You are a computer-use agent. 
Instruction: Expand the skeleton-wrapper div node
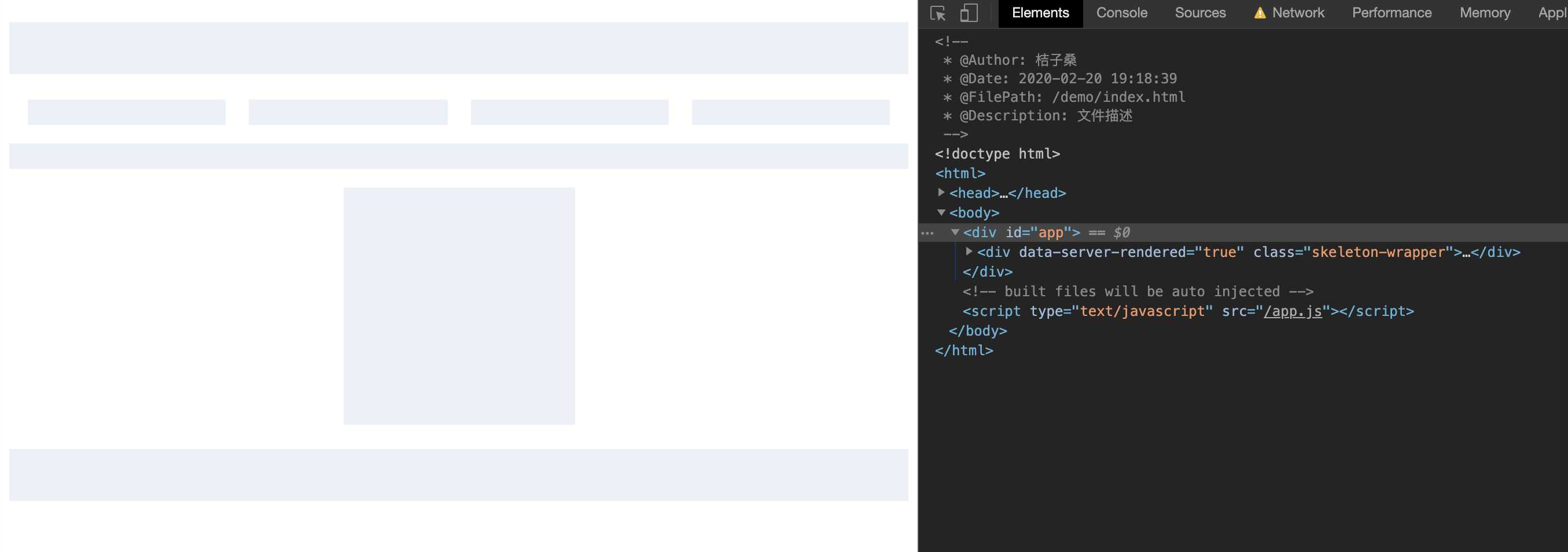[x=969, y=251]
